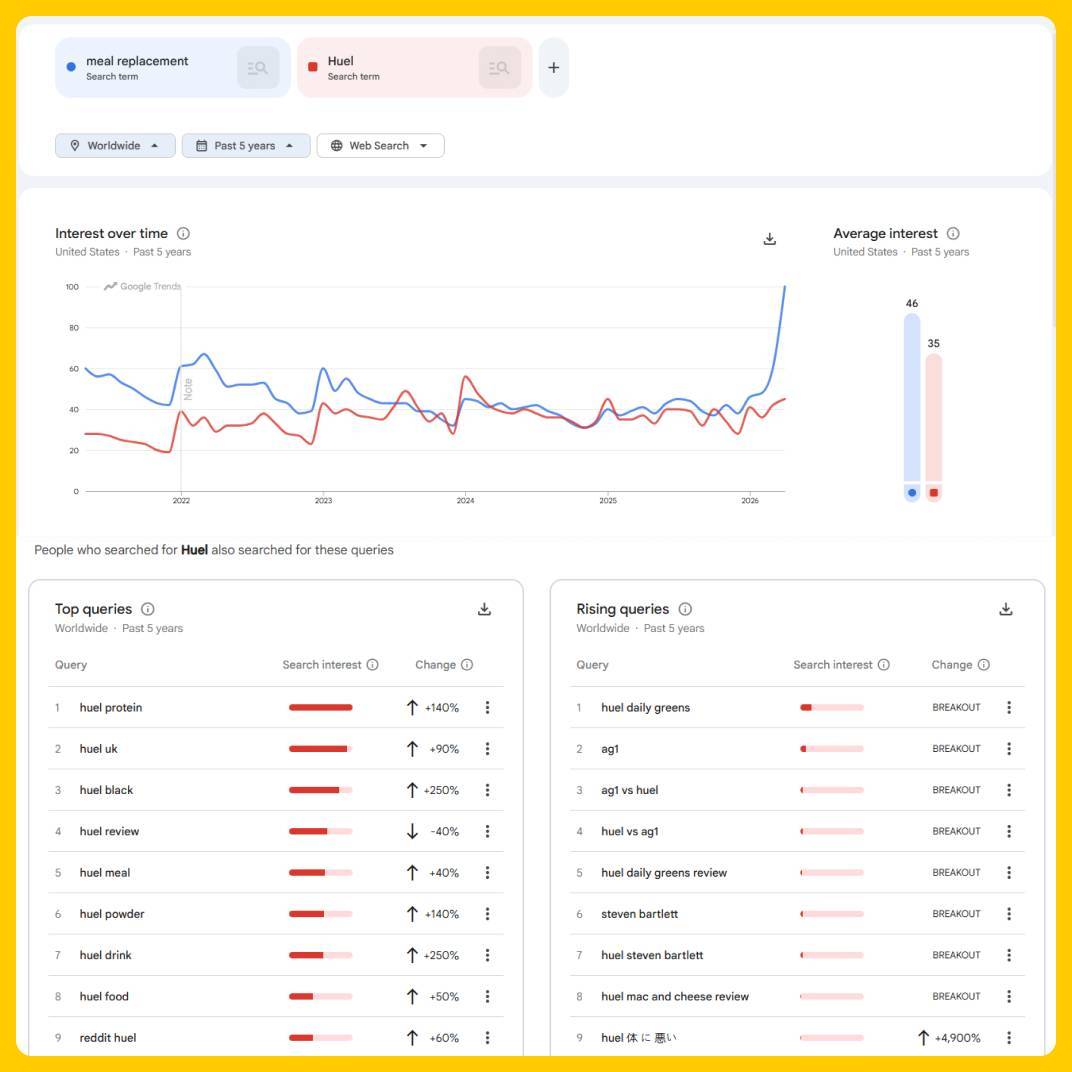
Task: Open more options for huel steven bartlett
Action: [1009, 955]
